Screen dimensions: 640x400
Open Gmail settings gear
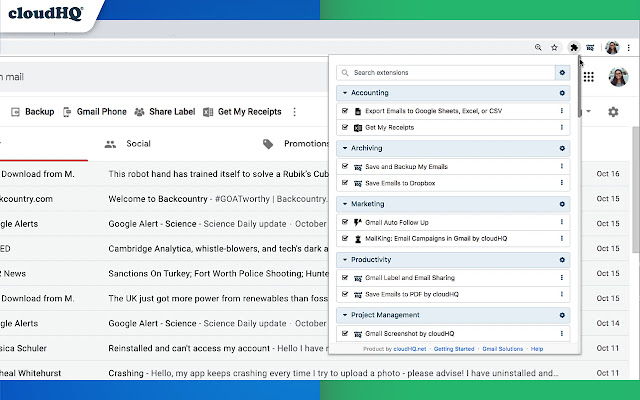613,111
